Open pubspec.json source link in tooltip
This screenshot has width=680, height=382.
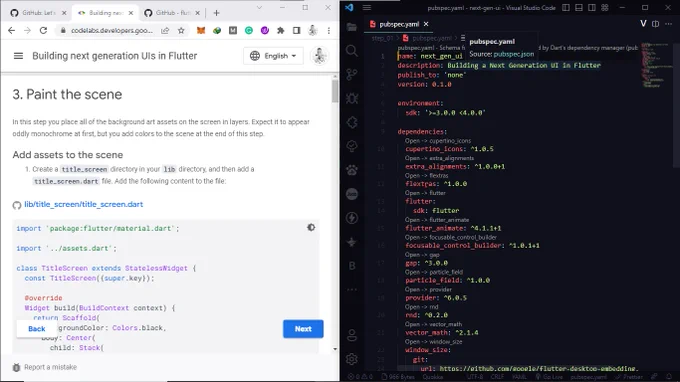pos(513,54)
